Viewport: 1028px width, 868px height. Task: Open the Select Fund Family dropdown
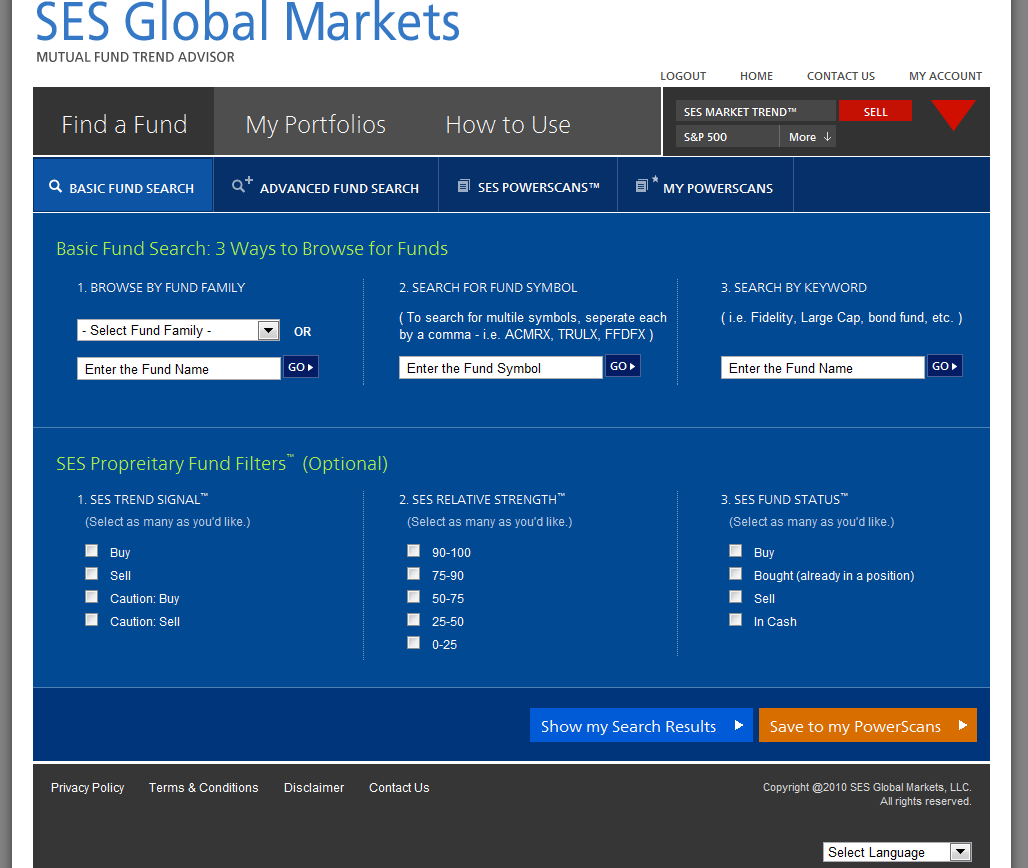[x=178, y=331]
